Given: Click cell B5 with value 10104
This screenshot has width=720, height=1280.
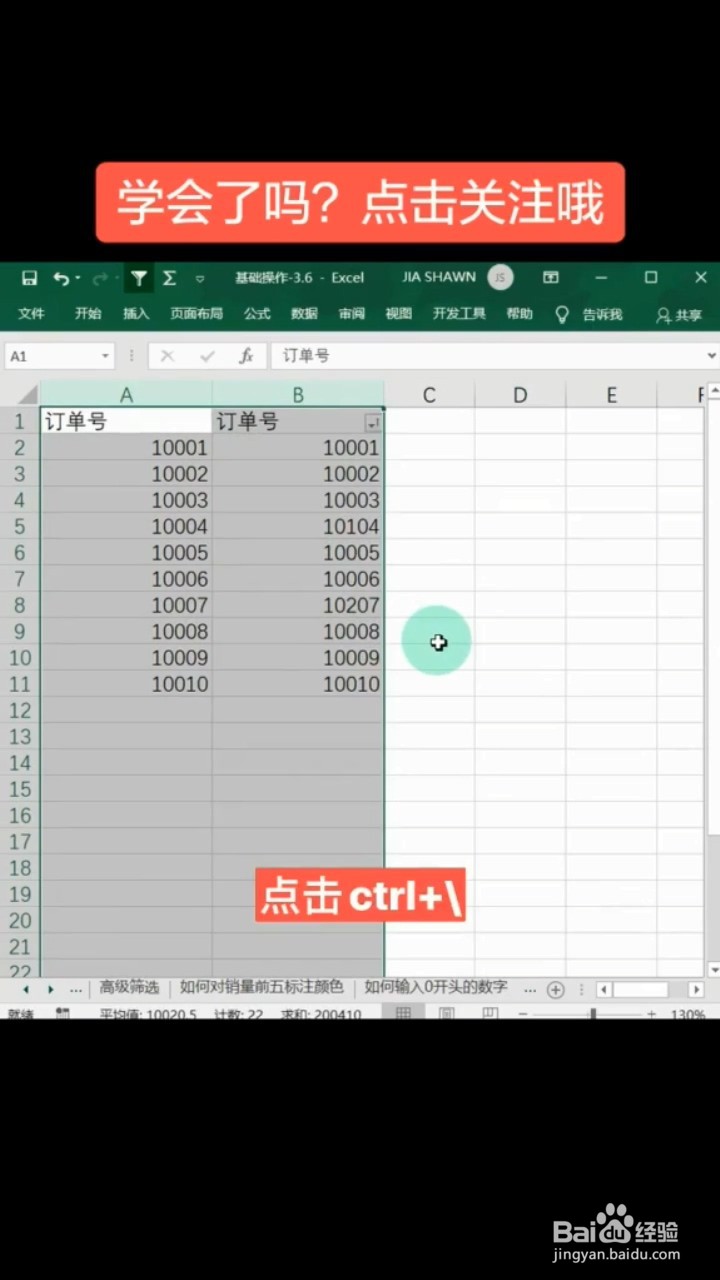Looking at the screenshot, I should point(298,526).
